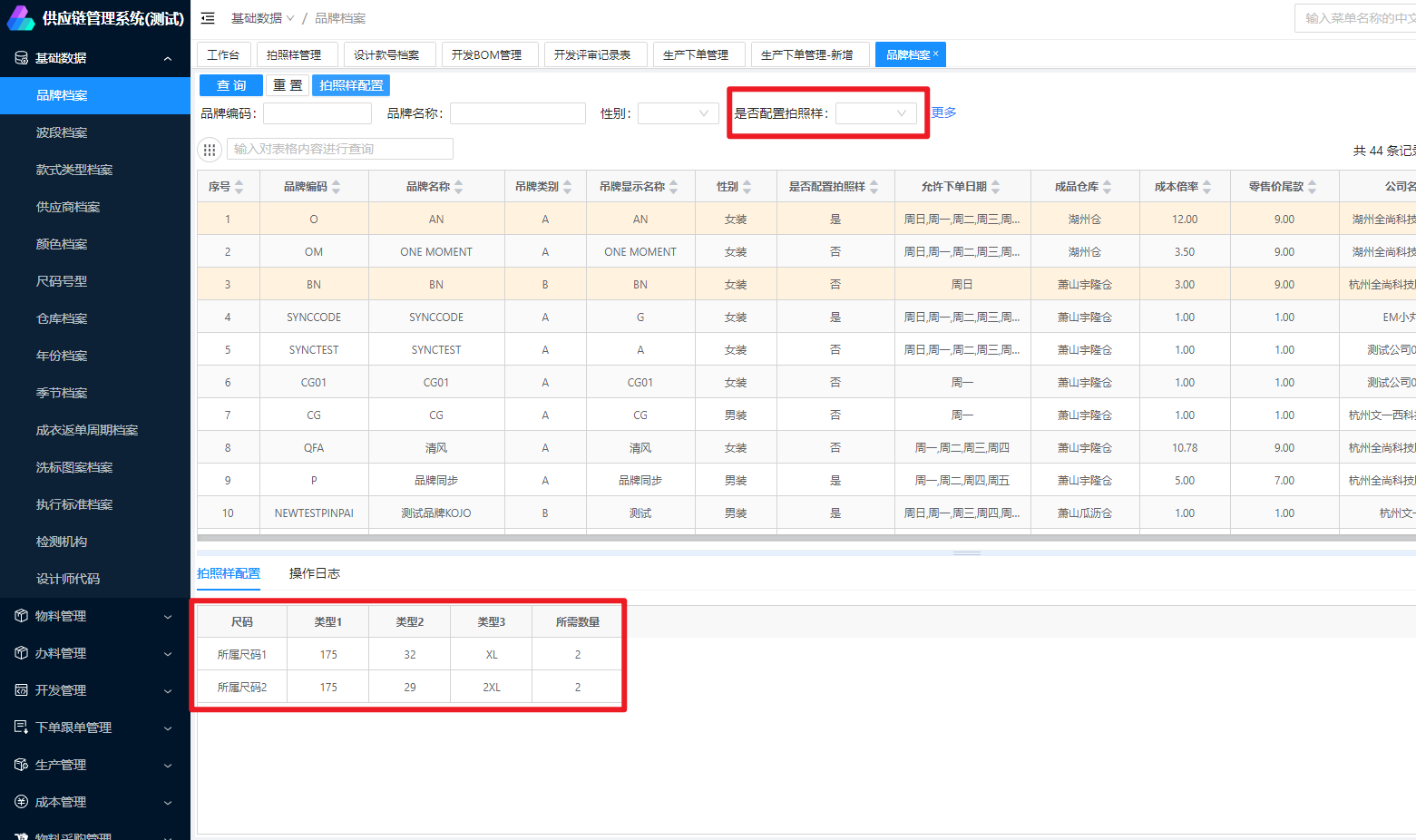Open the 开发BOM管理 tab
This screenshot has height=840, width=1416.
click(x=486, y=55)
